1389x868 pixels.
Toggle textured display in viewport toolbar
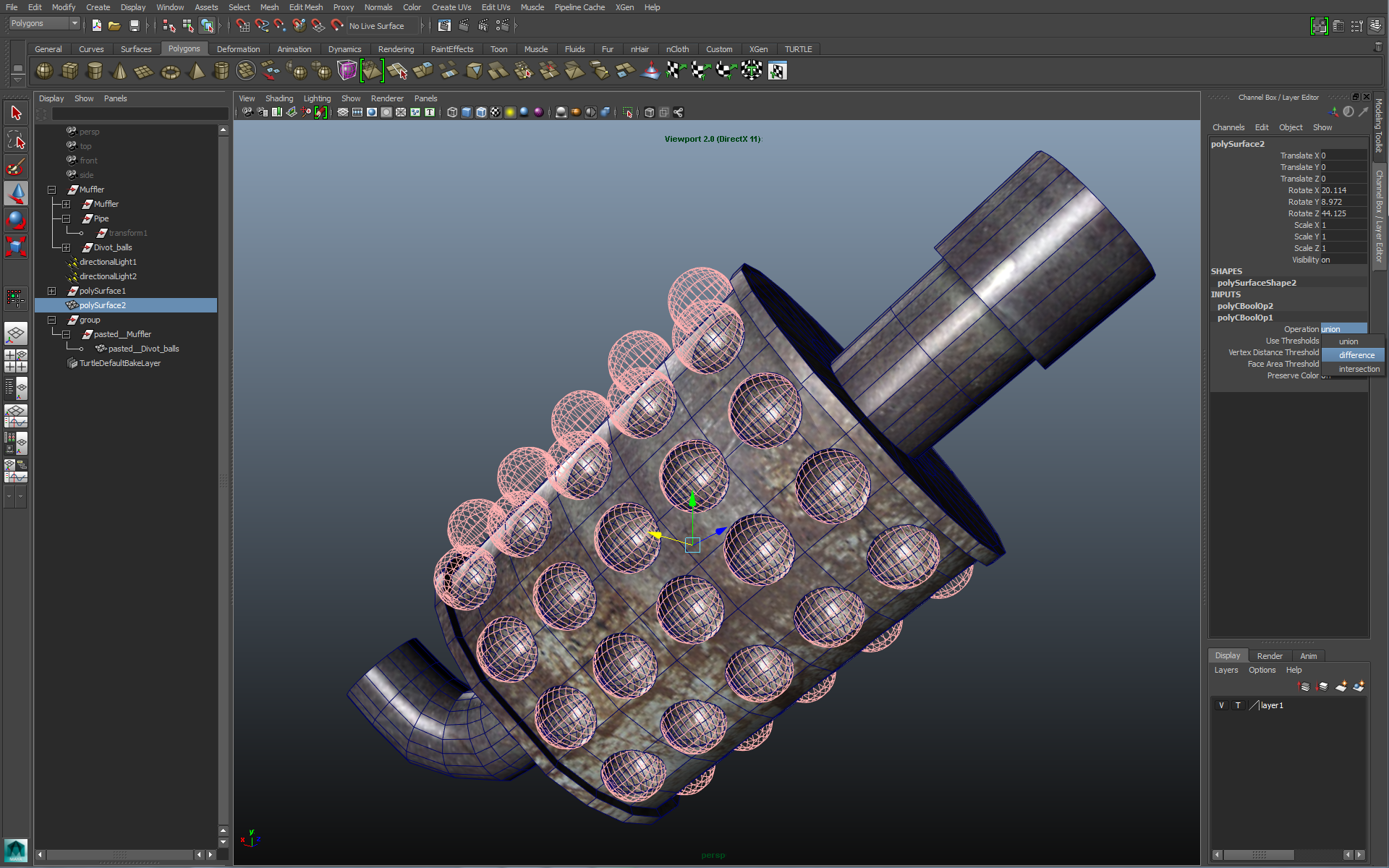point(495,112)
